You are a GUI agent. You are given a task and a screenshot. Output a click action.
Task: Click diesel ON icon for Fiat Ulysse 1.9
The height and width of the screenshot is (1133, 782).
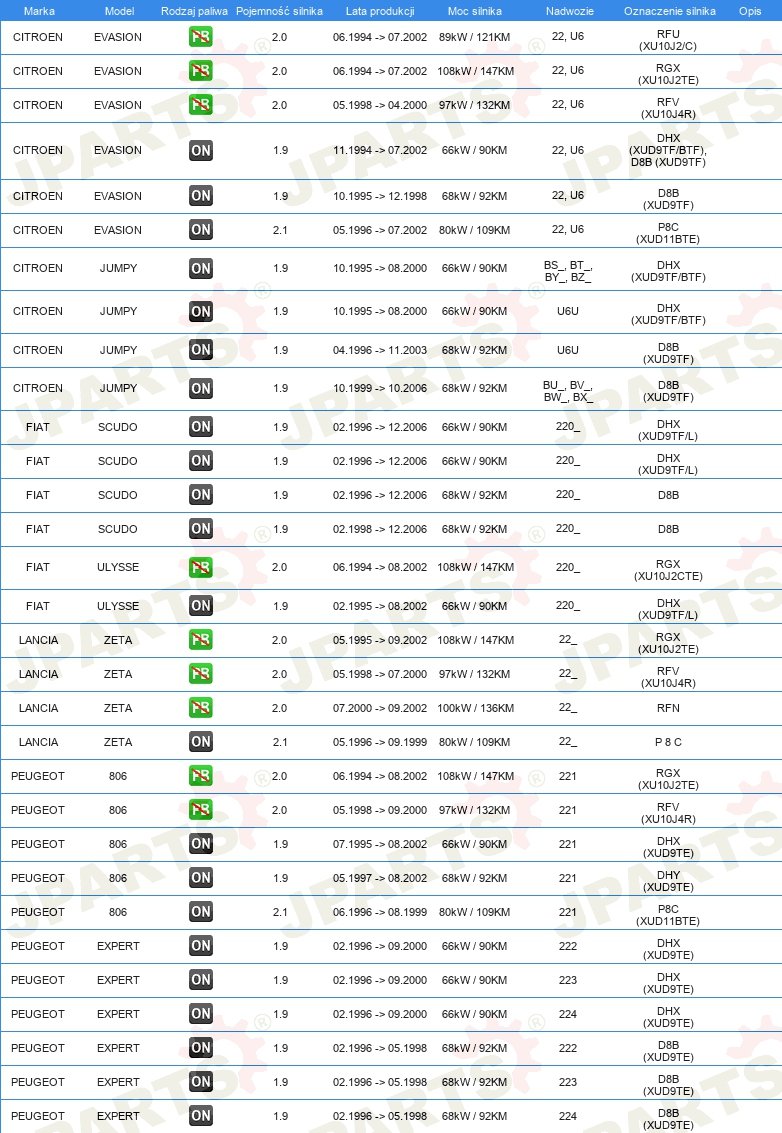(200, 606)
